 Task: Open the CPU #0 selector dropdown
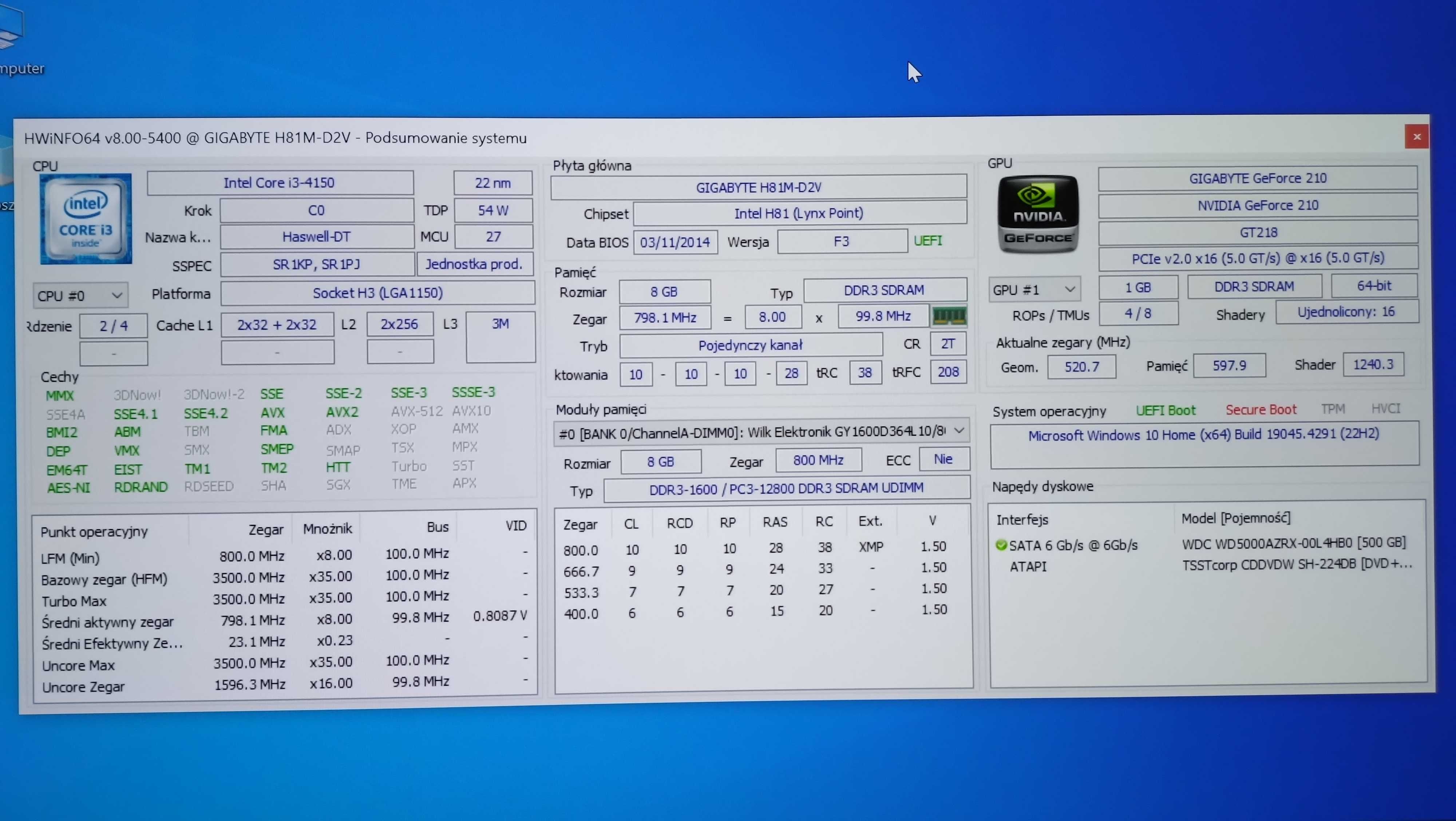tap(80, 296)
